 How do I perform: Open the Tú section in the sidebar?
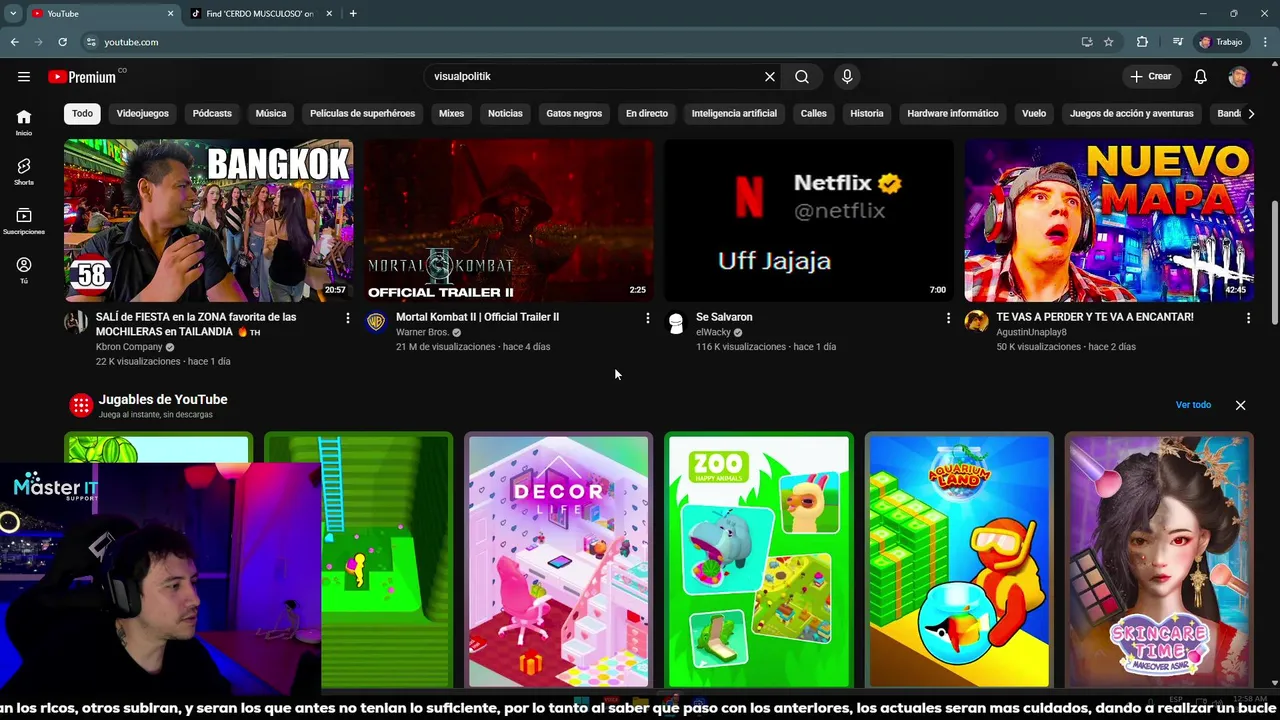24,270
